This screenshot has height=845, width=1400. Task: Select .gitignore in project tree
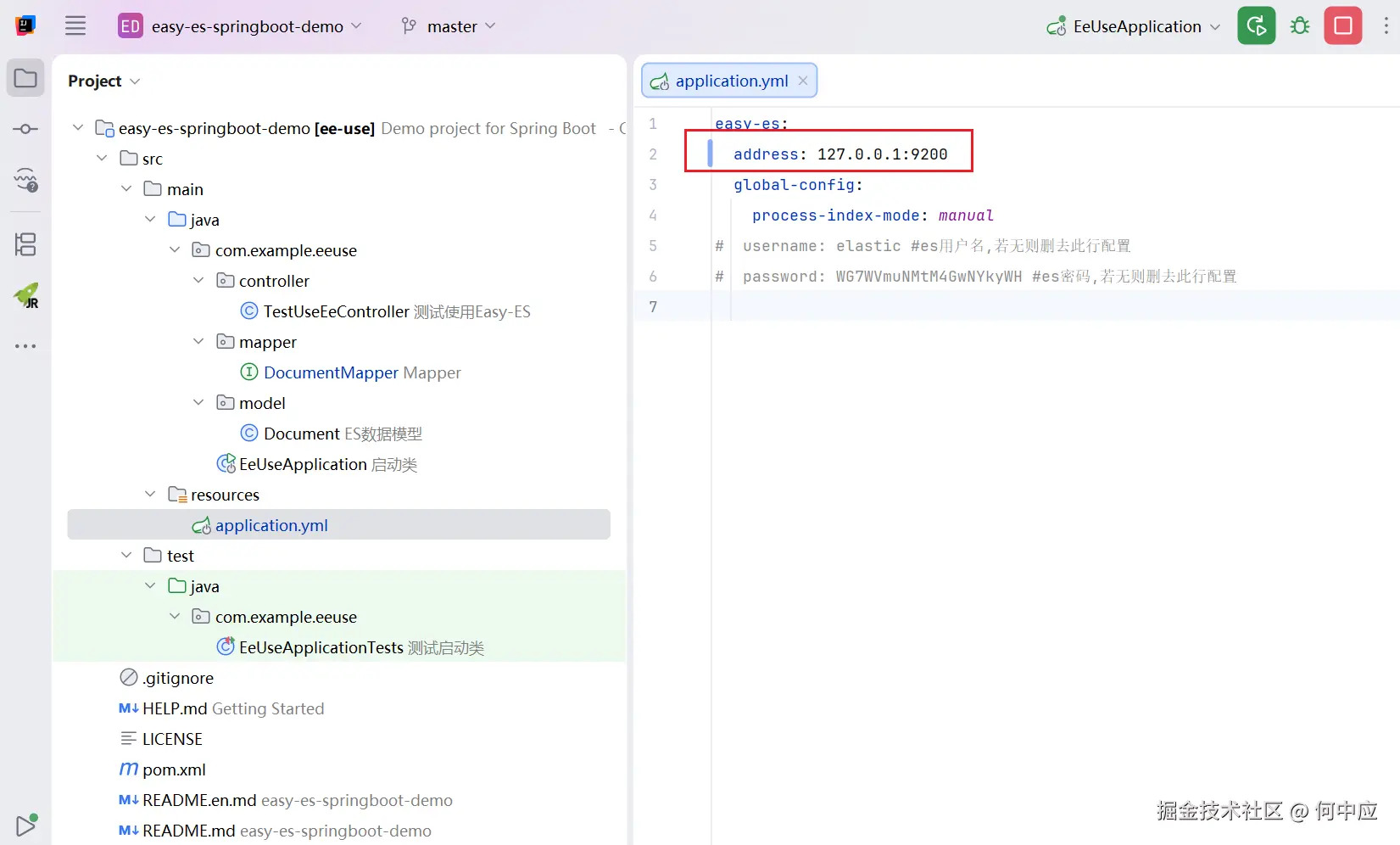pyautogui.click(x=178, y=678)
